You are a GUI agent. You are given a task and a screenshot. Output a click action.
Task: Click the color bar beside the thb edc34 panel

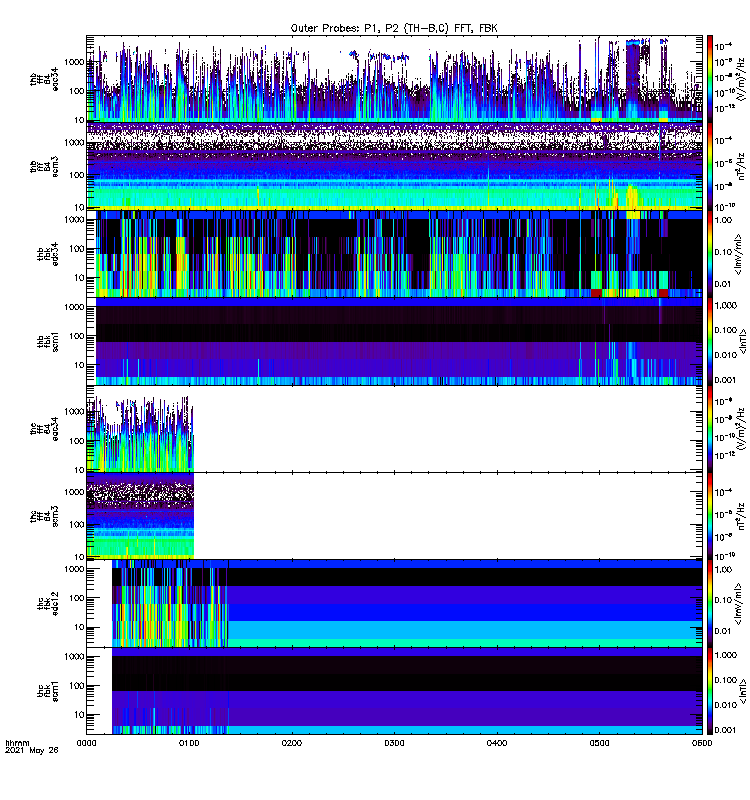(710, 254)
